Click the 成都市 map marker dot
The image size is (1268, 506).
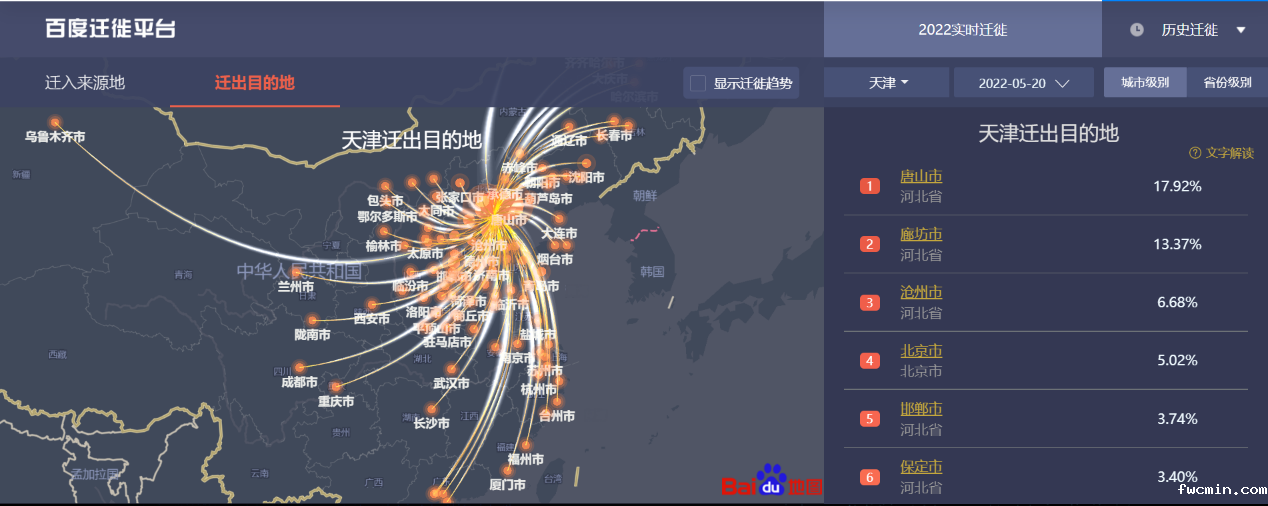pos(299,367)
